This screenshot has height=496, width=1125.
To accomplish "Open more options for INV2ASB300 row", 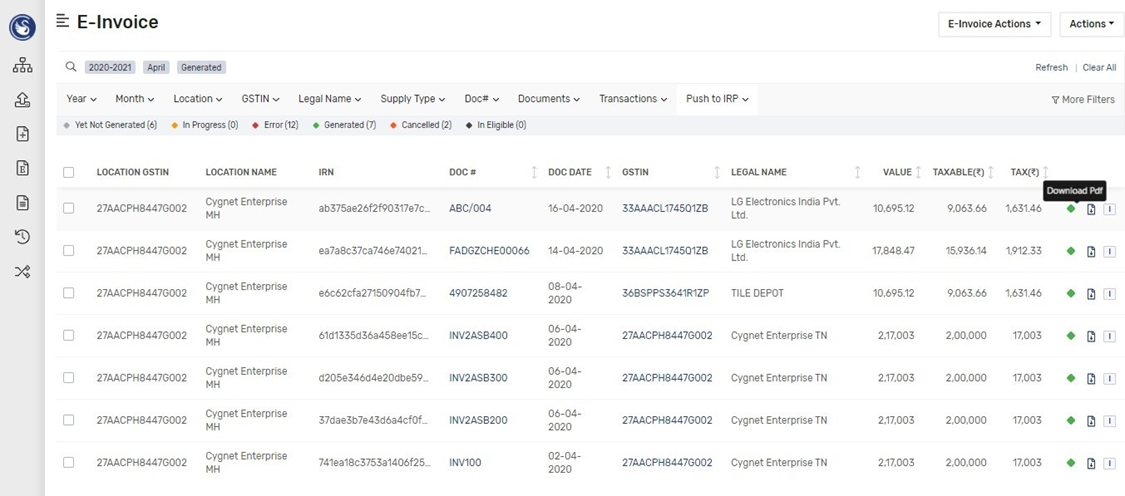I will coord(1109,378).
